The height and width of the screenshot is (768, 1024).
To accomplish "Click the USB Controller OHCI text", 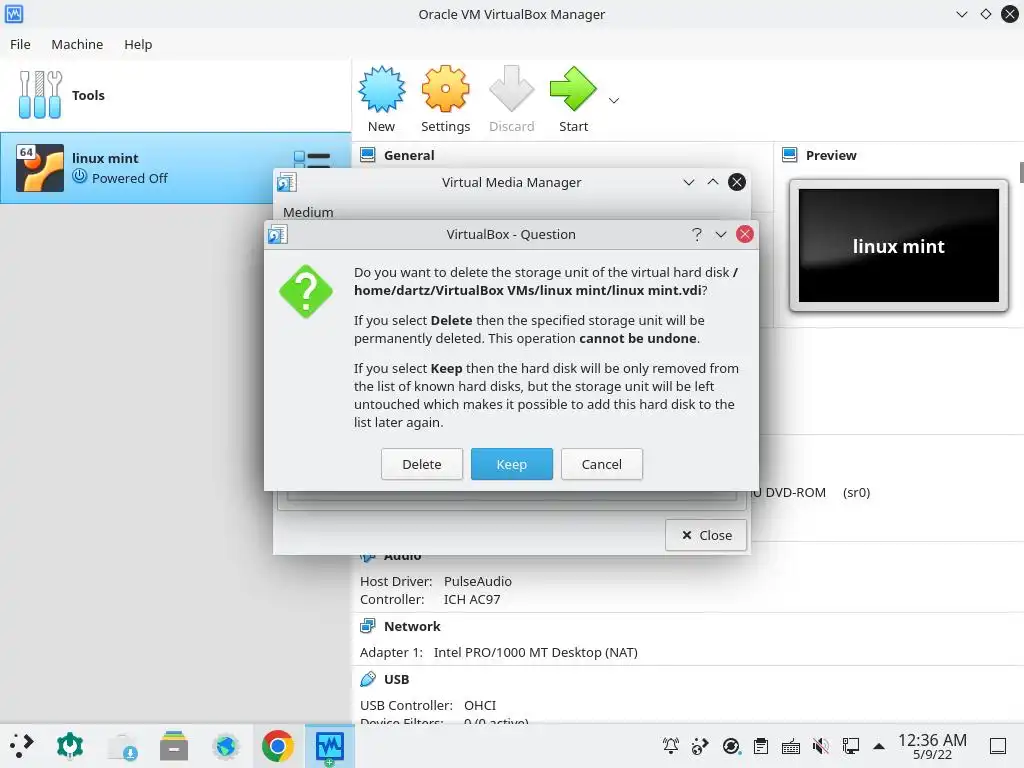I will (x=428, y=705).
